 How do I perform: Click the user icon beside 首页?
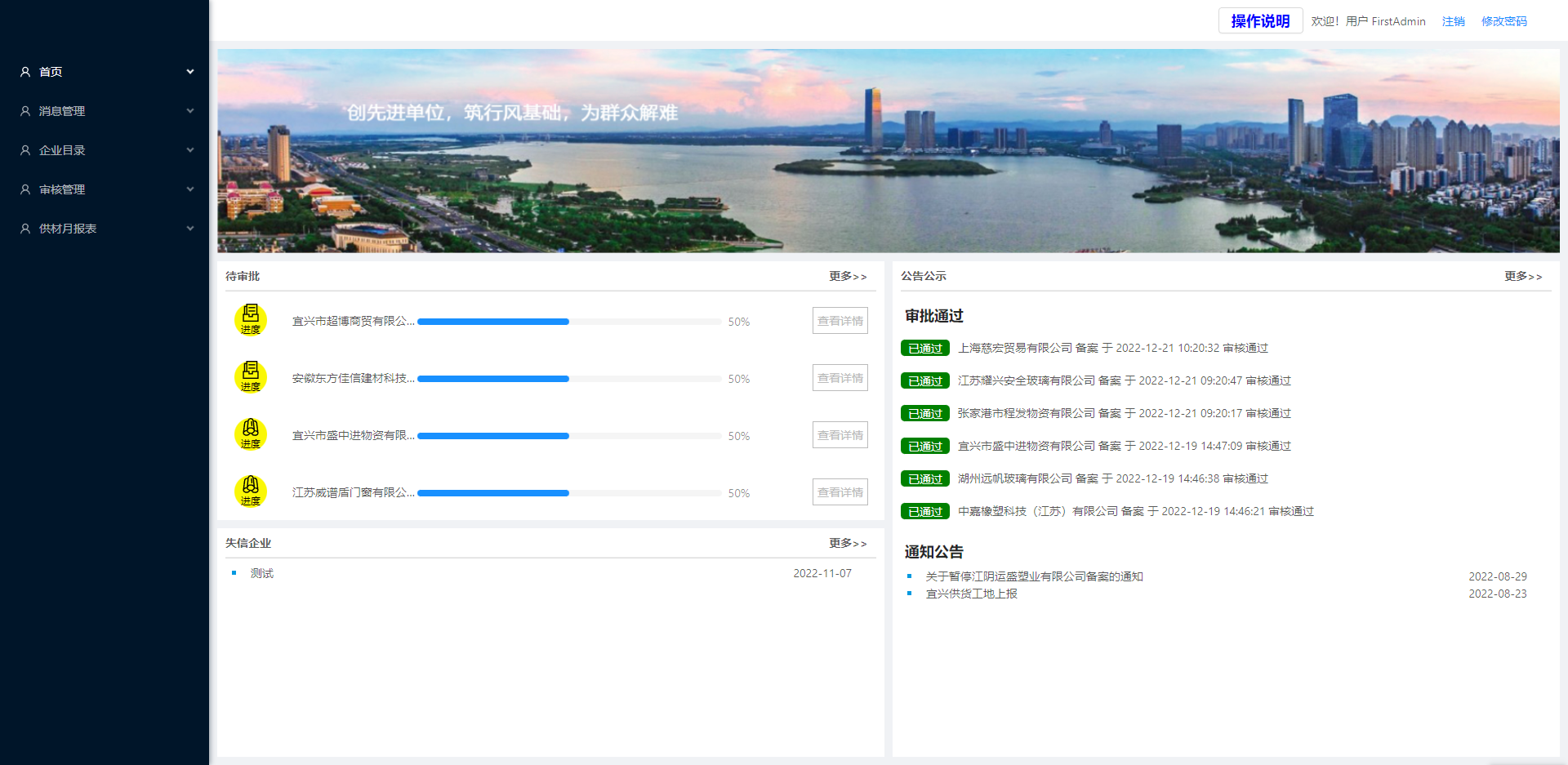(x=25, y=72)
